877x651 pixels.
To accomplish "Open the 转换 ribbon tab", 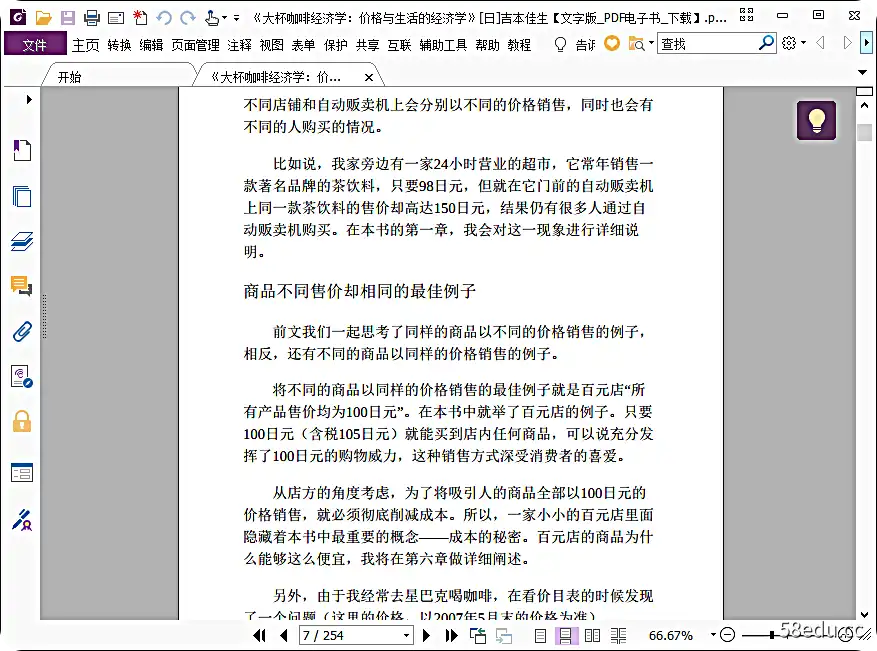I will click(x=119, y=45).
